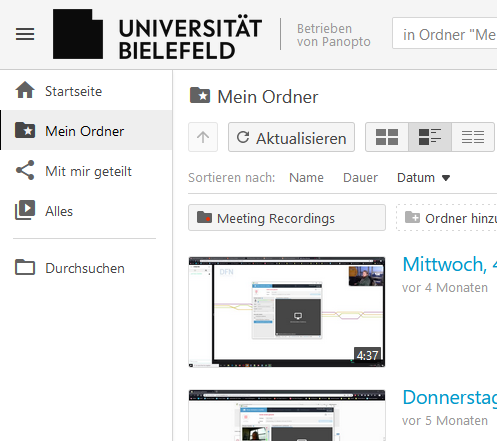Go up one folder level arrow

coord(203,137)
